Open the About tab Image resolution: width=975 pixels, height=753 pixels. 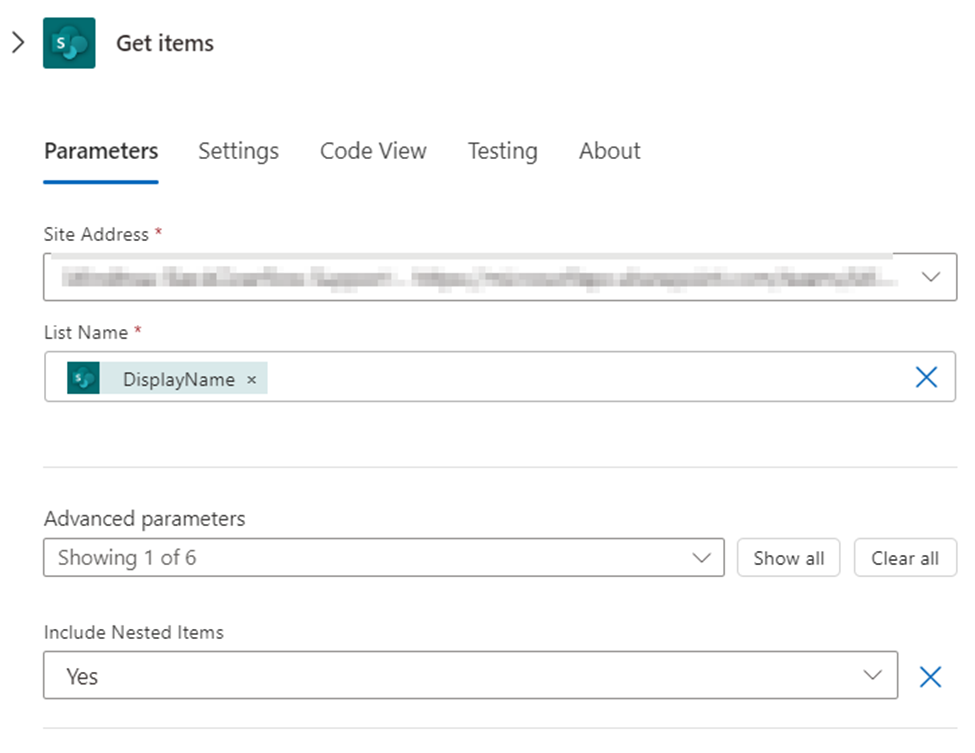tap(609, 151)
